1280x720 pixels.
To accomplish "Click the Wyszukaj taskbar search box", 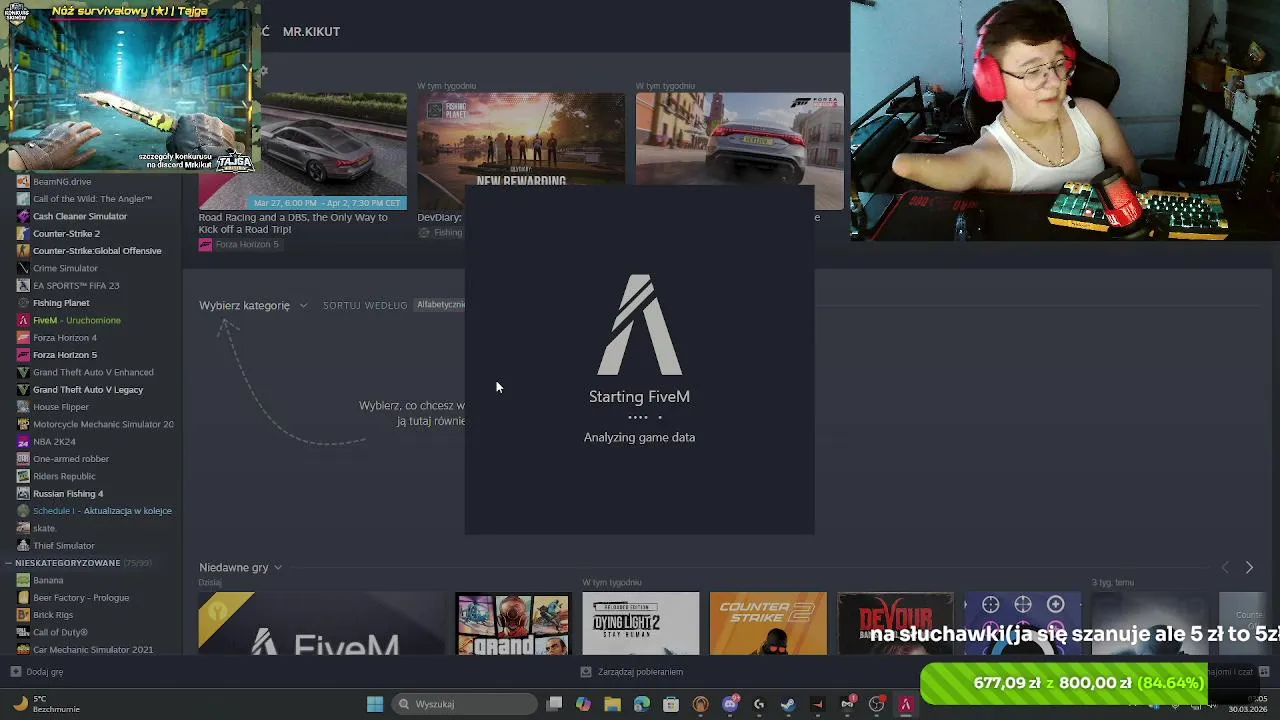I will [463, 704].
